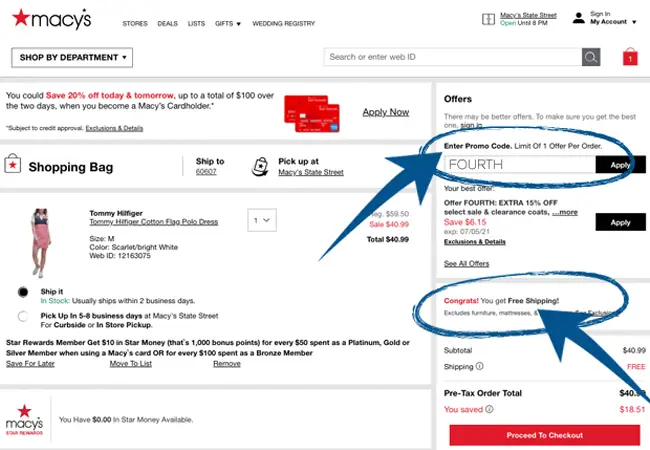
Task: Click the Tommy Hilfiger dress thumbnail
Action: point(41,242)
